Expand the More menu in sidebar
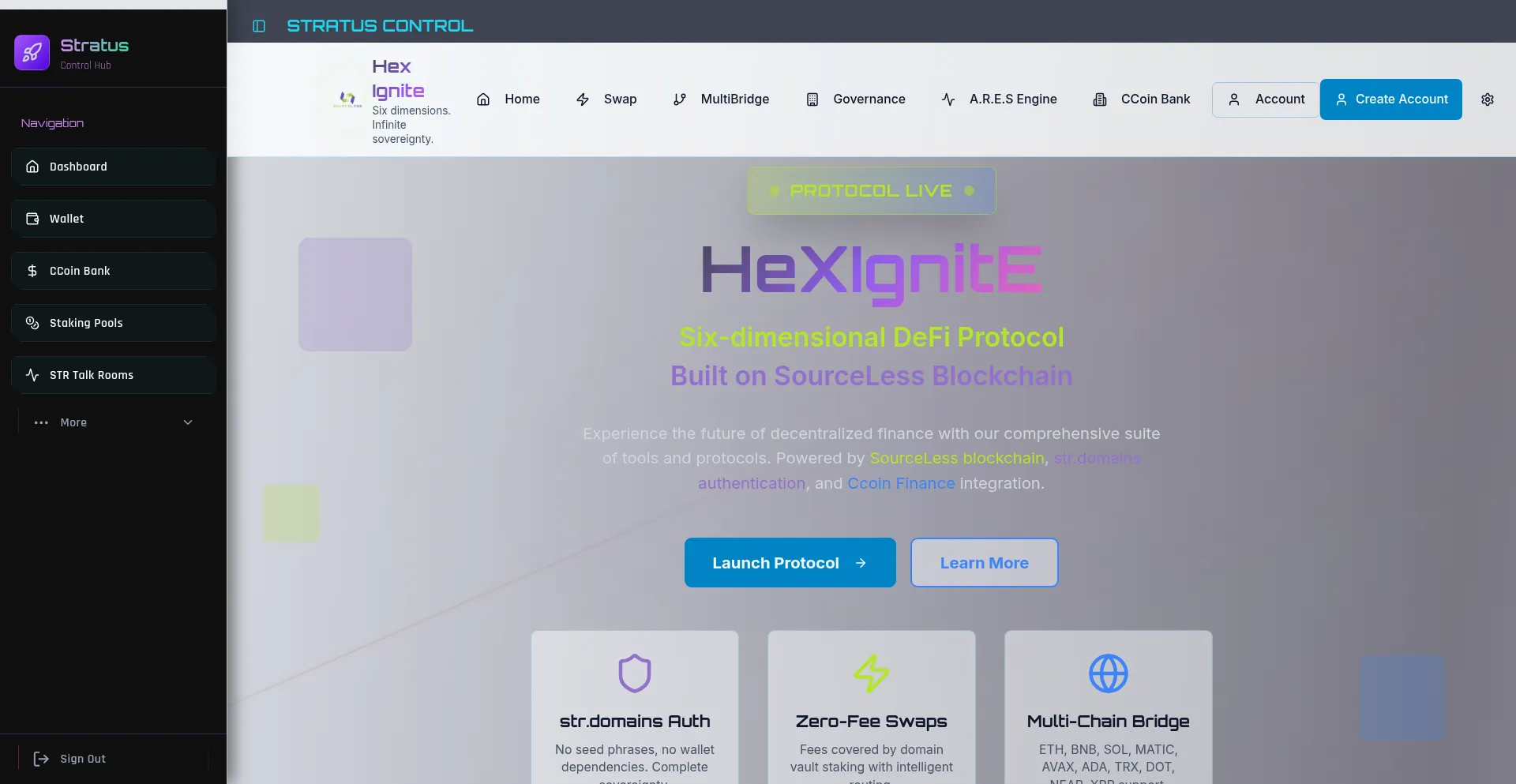This screenshot has width=1516, height=784. click(x=114, y=422)
